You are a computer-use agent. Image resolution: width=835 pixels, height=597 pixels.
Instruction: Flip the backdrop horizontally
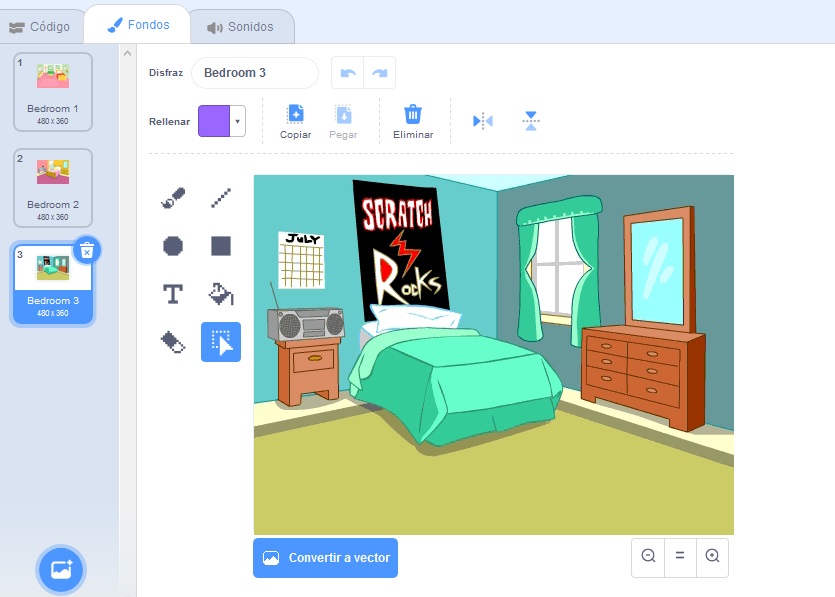[x=483, y=121]
